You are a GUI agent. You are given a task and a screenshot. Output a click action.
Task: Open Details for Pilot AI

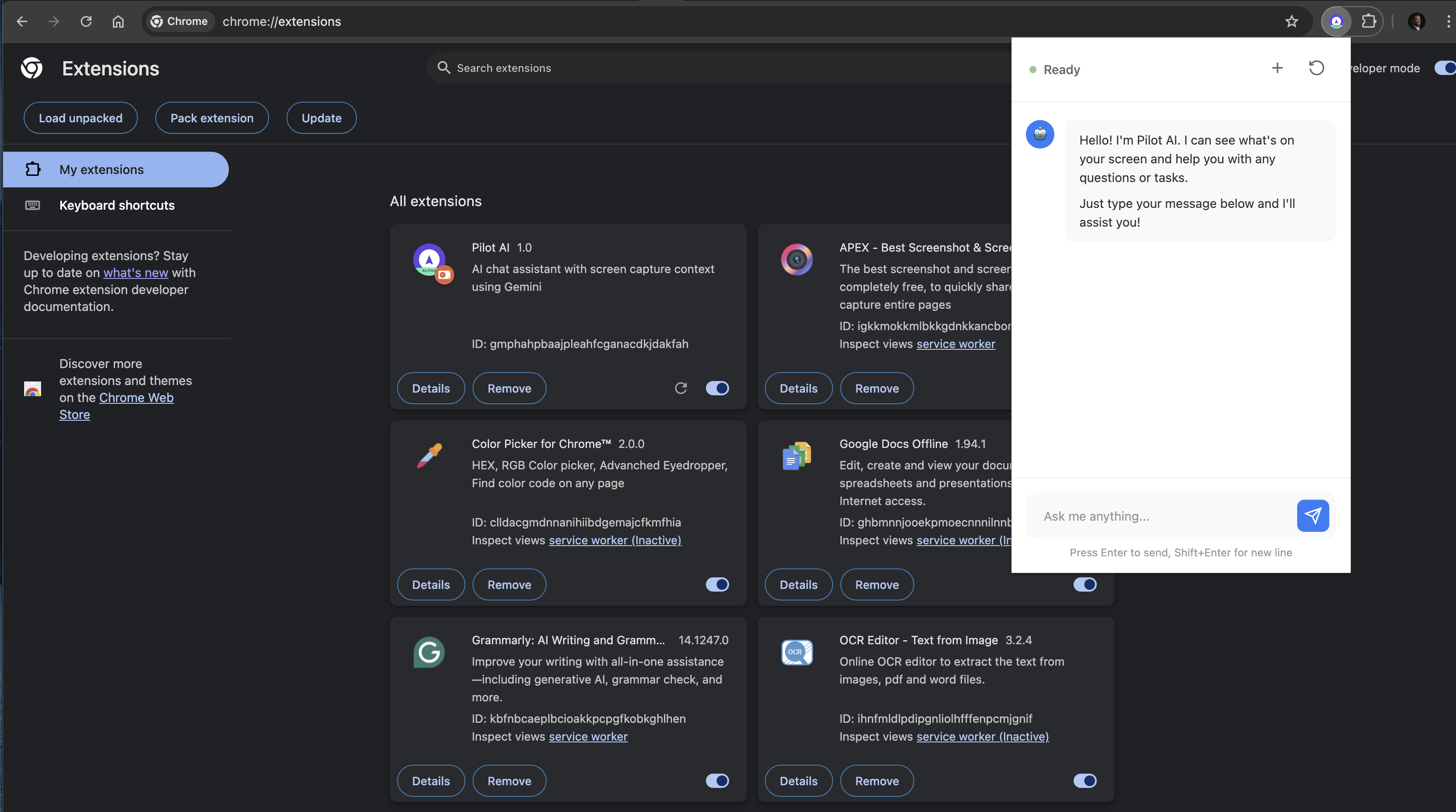click(x=431, y=388)
